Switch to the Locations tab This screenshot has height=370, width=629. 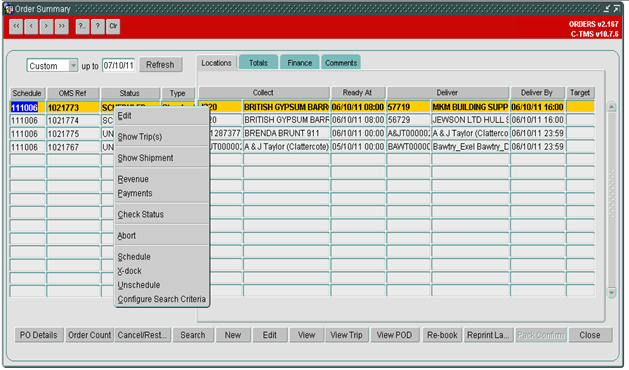pyautogui.click(x=217, y=63)
